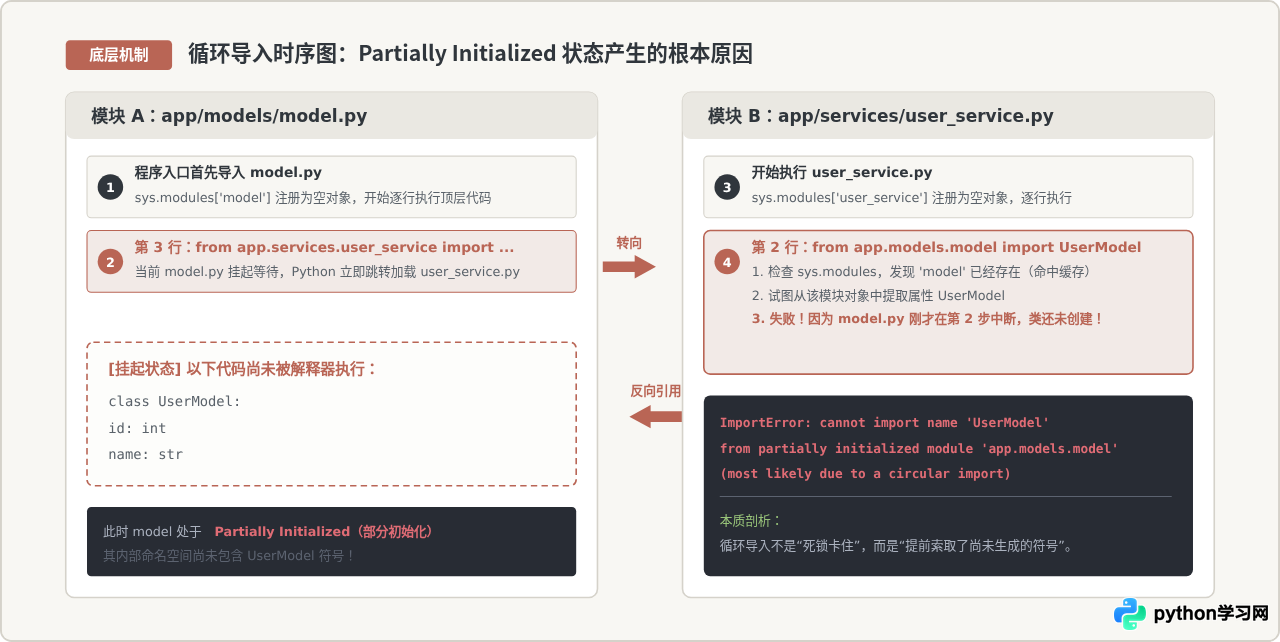Click the 底层机制 badge
The height and width of the screenshot is (642, 1280).
(119, 55)
